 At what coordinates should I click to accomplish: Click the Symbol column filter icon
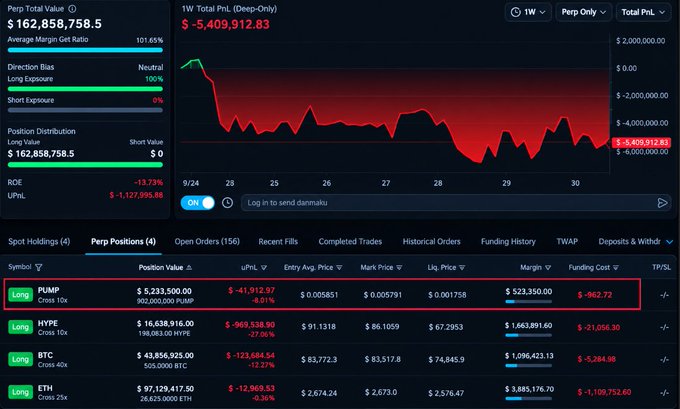(39, 267)
